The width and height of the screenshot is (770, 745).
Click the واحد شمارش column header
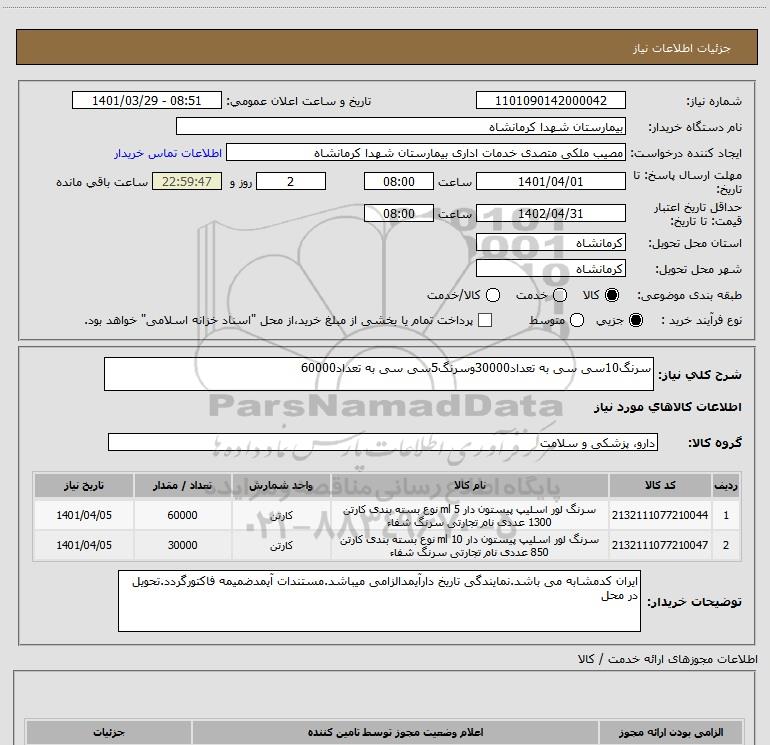point(281,485)
